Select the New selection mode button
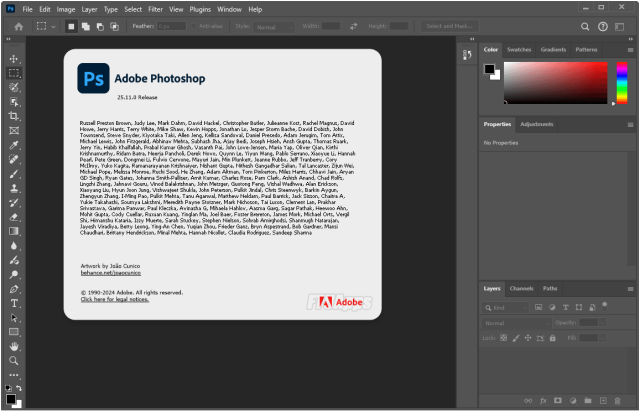Screen dimensions: 640x412 coord(71,27)
